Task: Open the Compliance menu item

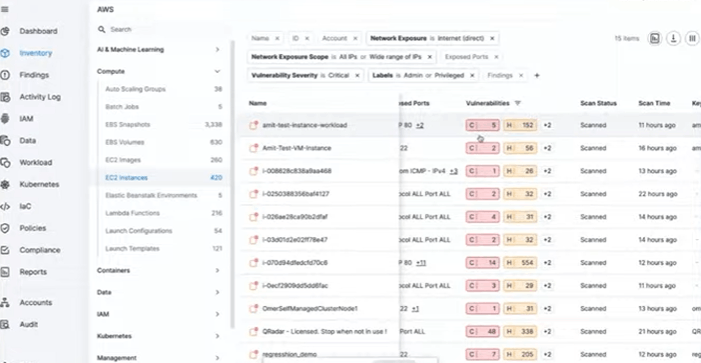Action: click(x=40, y=250)
